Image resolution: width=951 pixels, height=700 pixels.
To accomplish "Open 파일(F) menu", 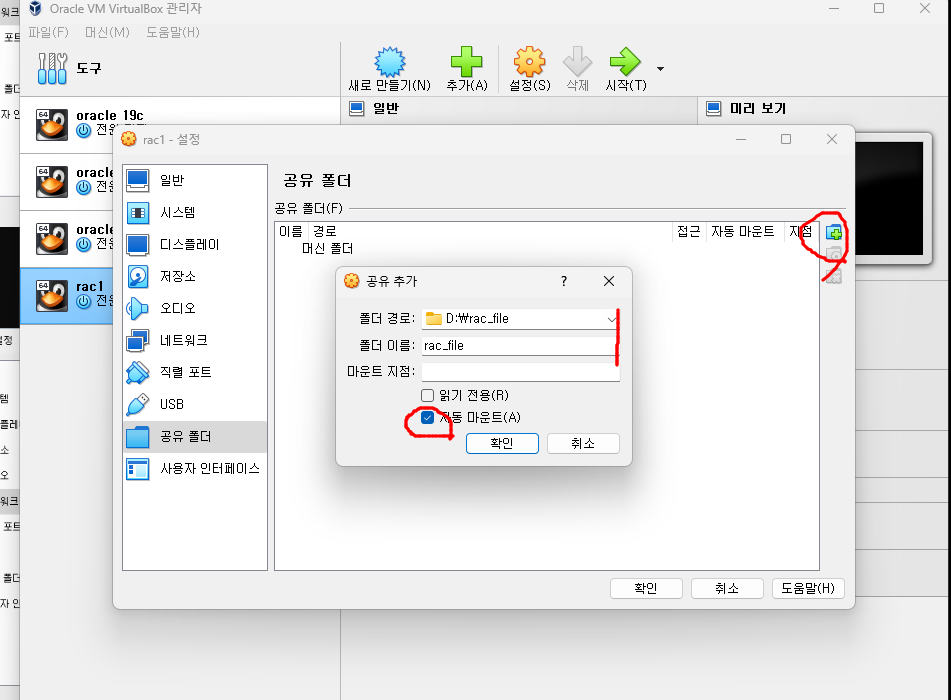I will pos(49,32).
